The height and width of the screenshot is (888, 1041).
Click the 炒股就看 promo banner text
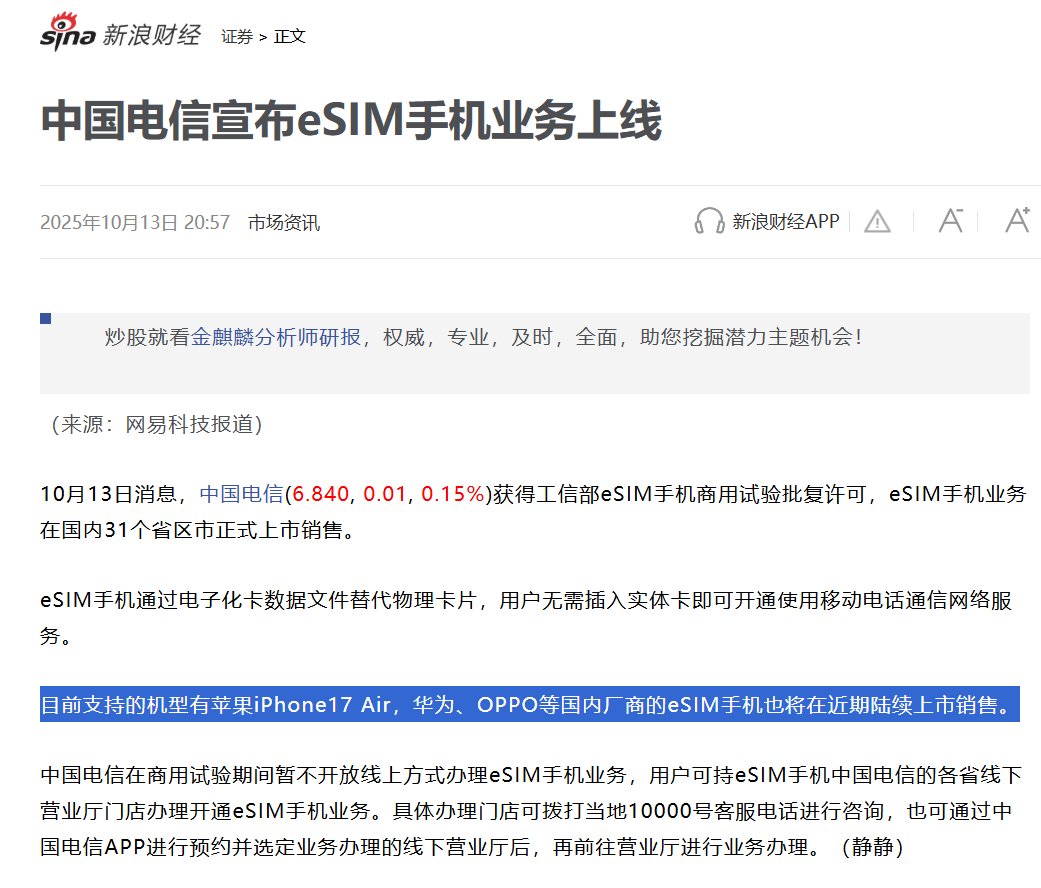click(x=483, y=337)
